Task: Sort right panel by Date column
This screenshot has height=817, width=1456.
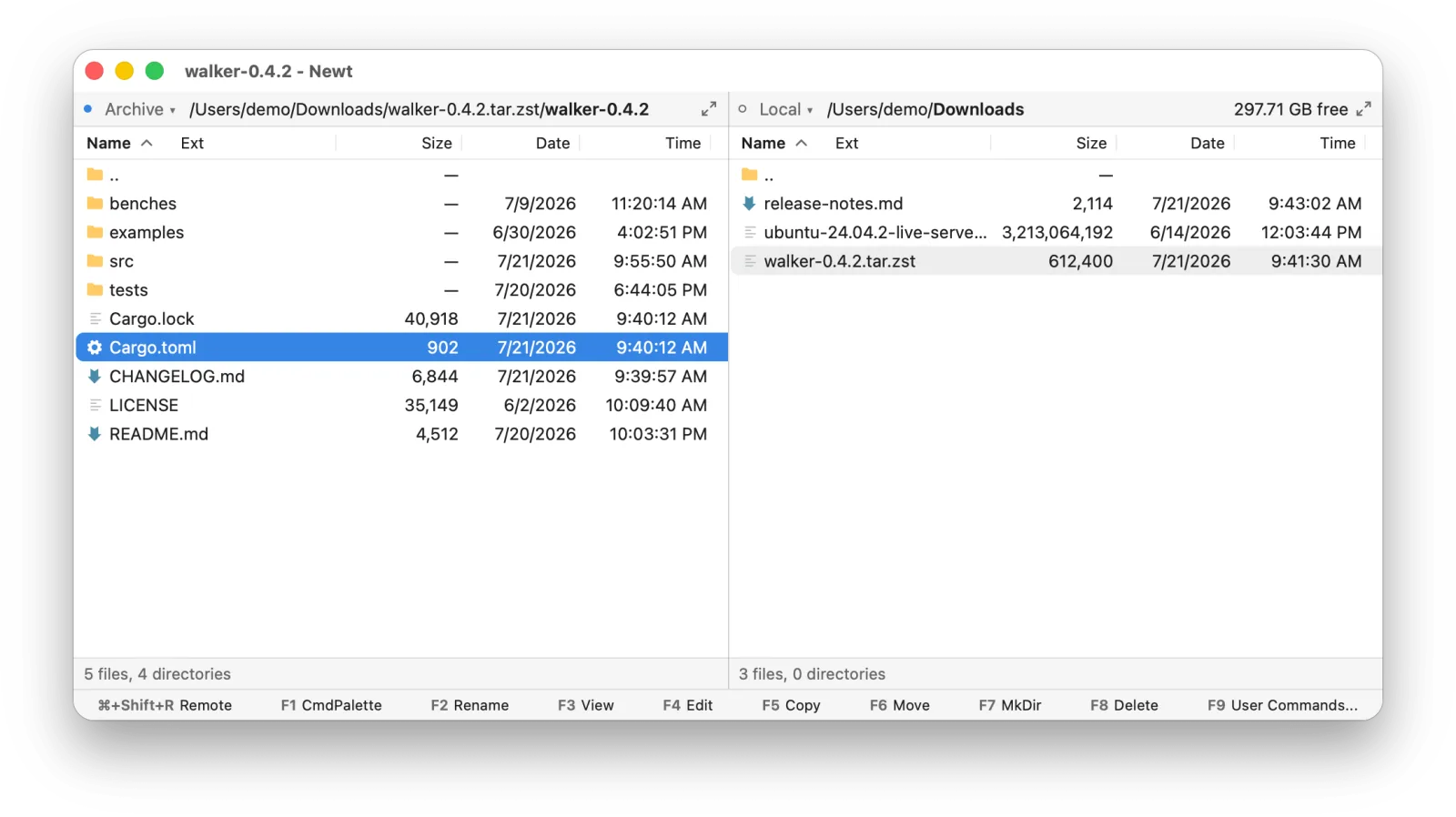Action: (1208, 143)
